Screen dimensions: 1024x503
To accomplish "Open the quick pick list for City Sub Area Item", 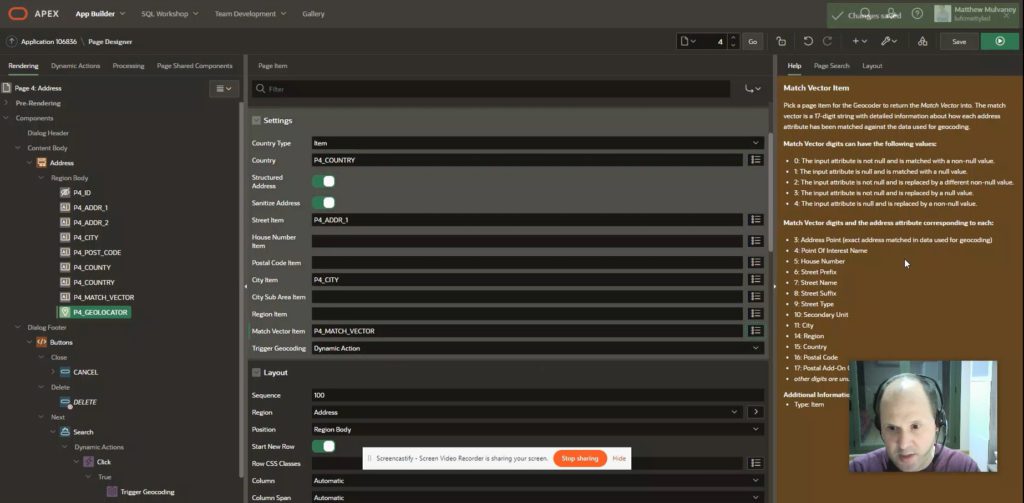I will [x=756, y=297].
